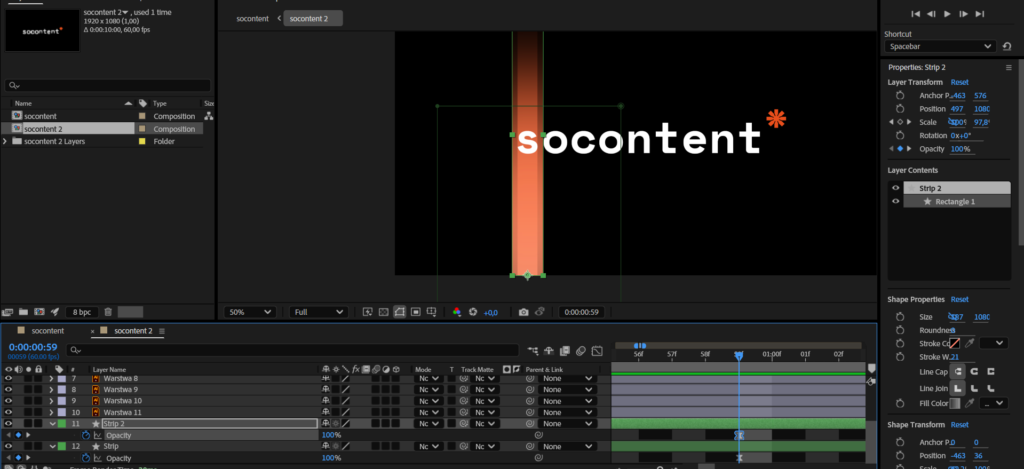Select the projecting line cap option

991,372
